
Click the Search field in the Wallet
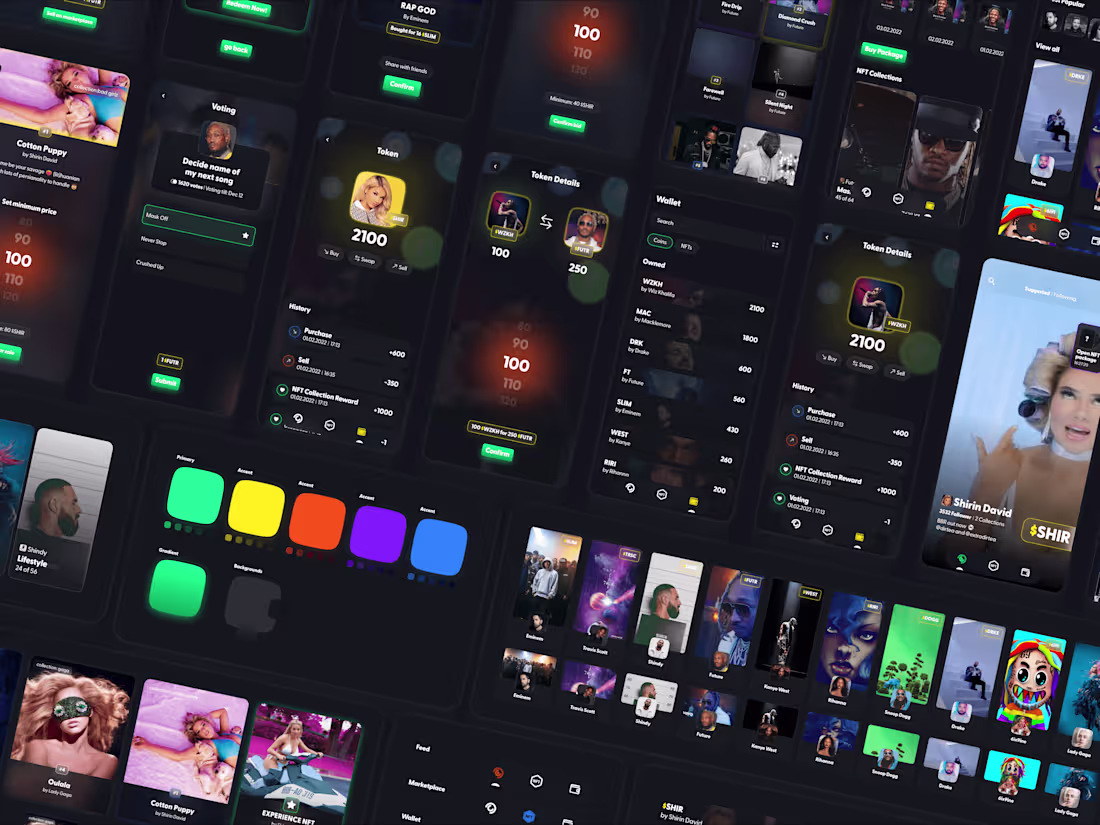pyautogui.click(x=664, y=223)
